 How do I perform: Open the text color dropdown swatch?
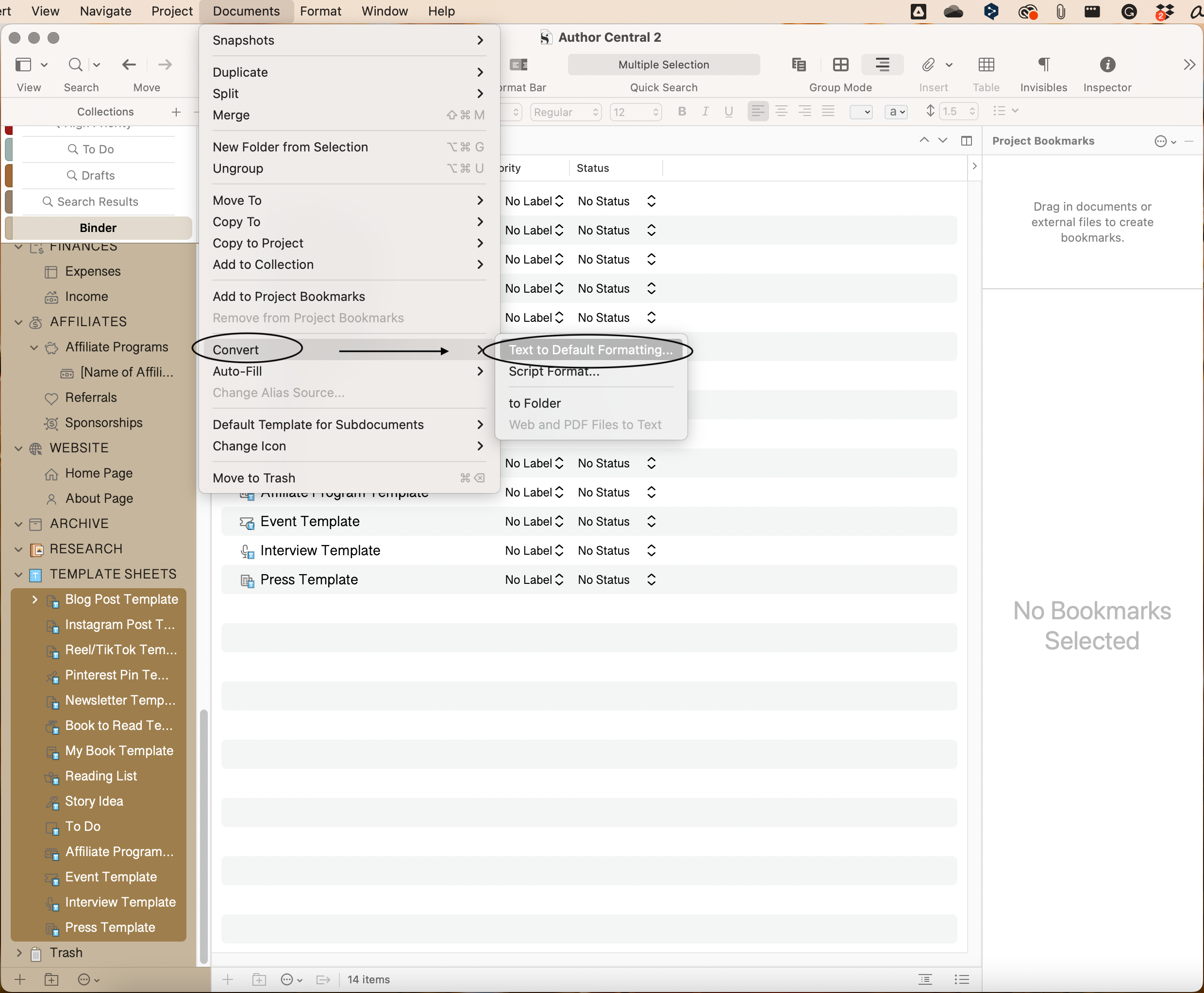[861, 112]
